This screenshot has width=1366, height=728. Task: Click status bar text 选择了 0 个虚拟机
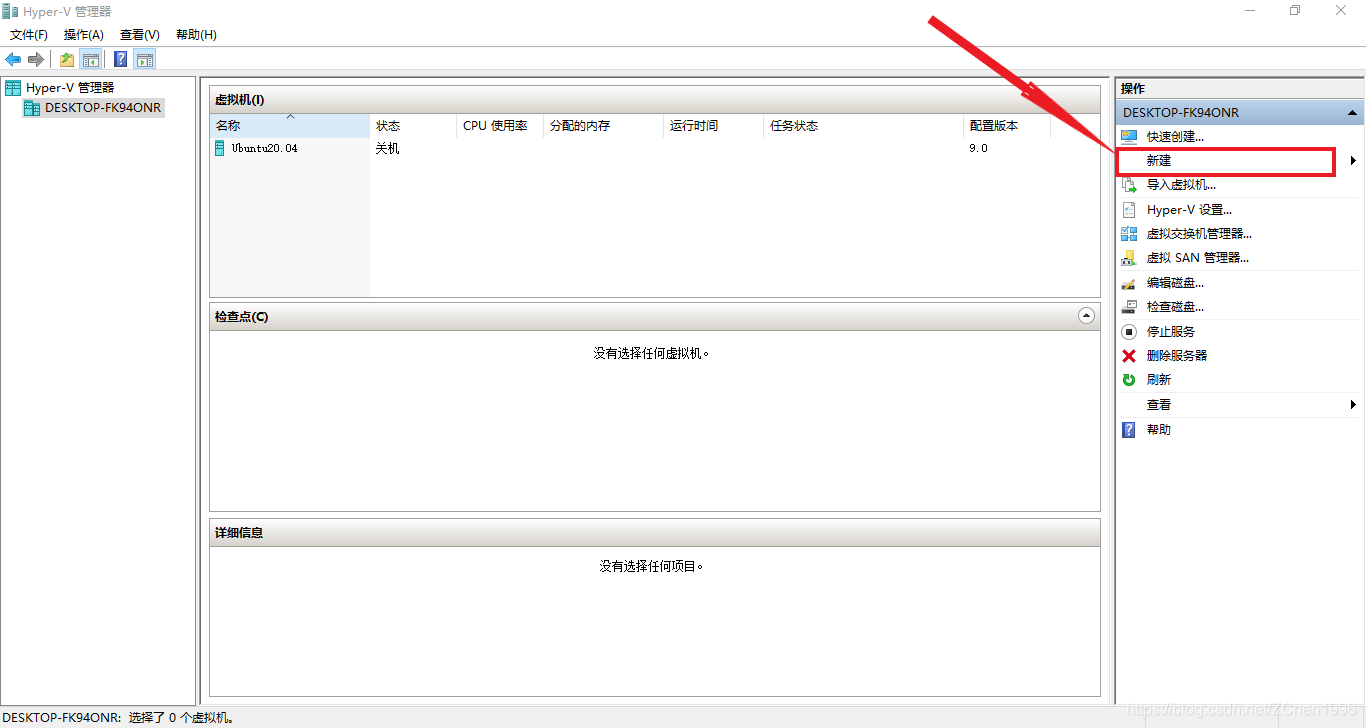point(183,718)
